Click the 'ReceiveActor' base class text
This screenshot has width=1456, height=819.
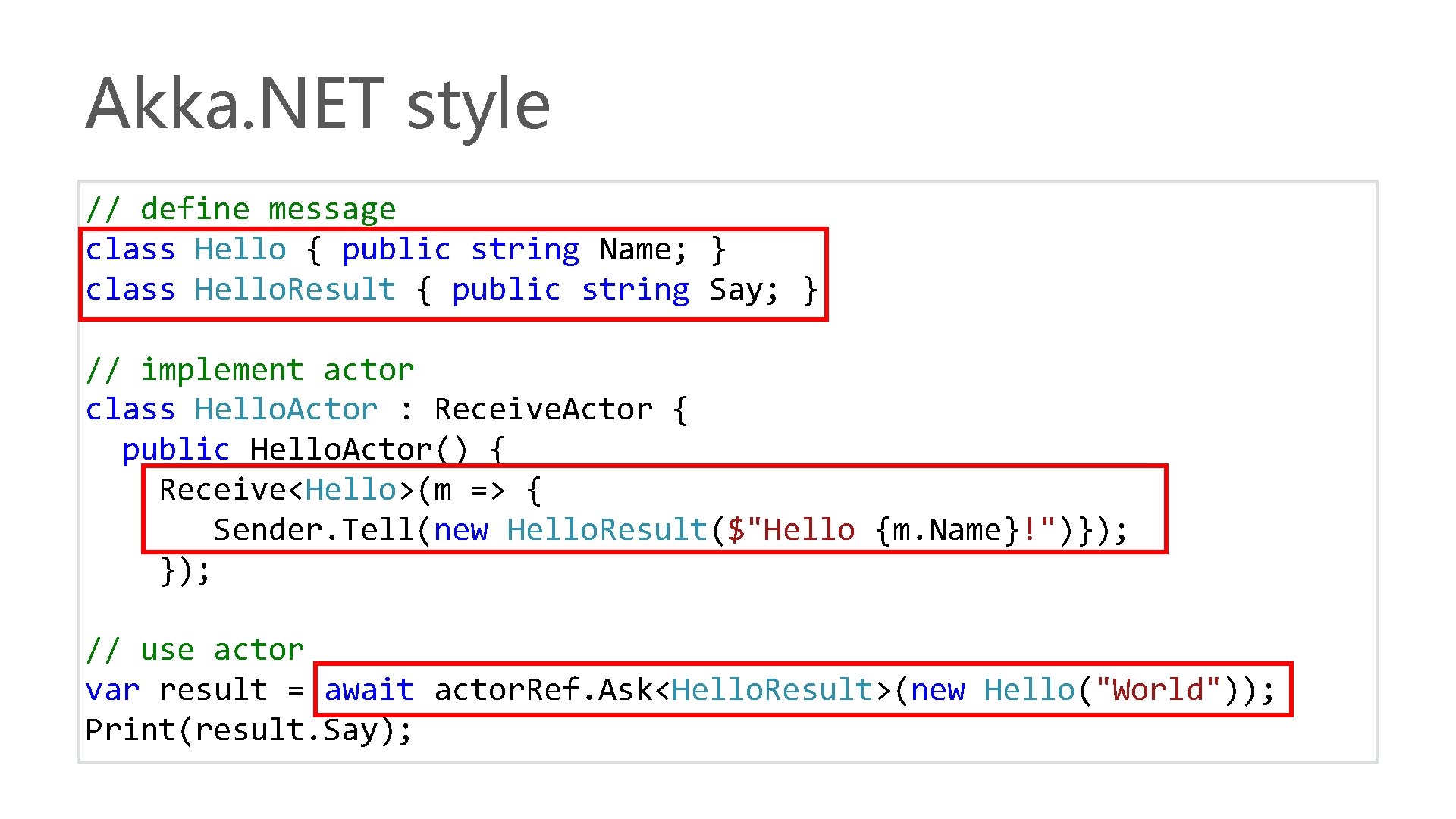pyautogui.click(x=543, y=409)
